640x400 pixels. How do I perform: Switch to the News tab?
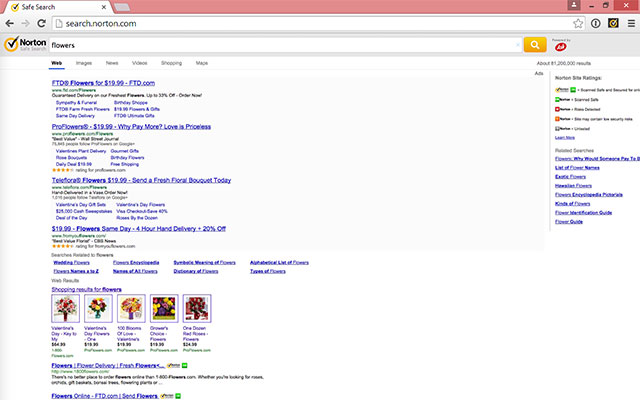tap(112, 63)
